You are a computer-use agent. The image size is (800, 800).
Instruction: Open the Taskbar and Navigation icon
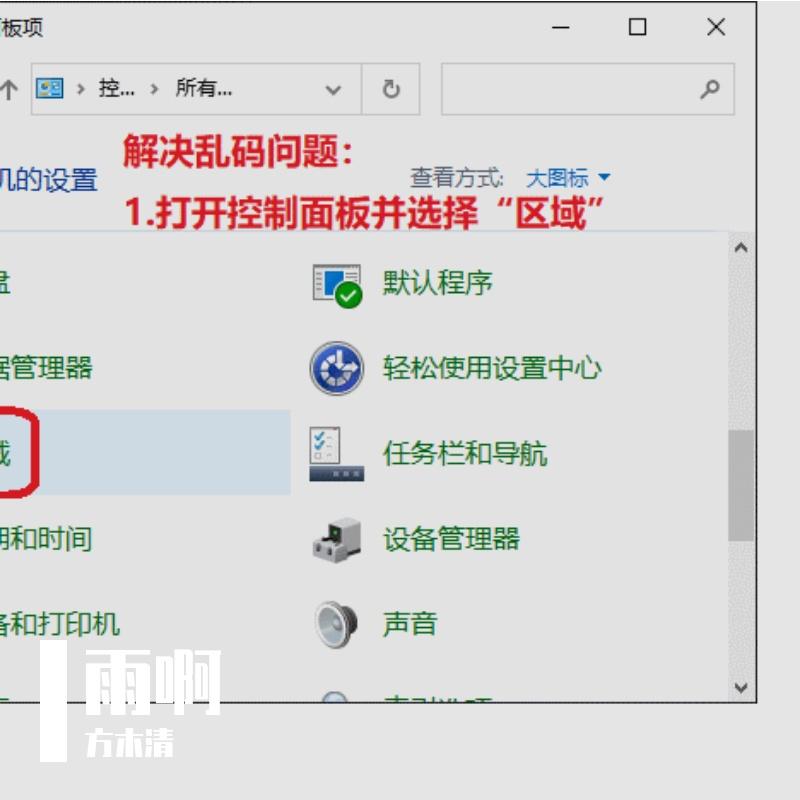click(x=337, y=454)
